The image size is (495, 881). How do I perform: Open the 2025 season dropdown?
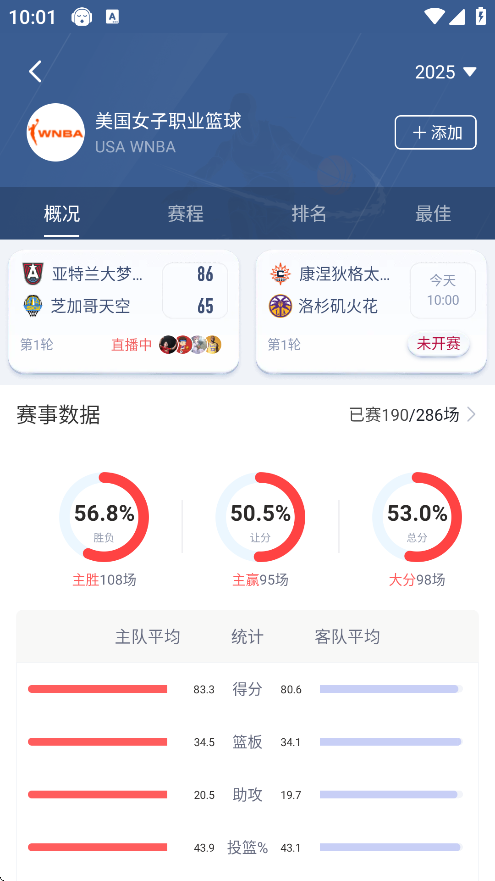[x=446, y=72]
